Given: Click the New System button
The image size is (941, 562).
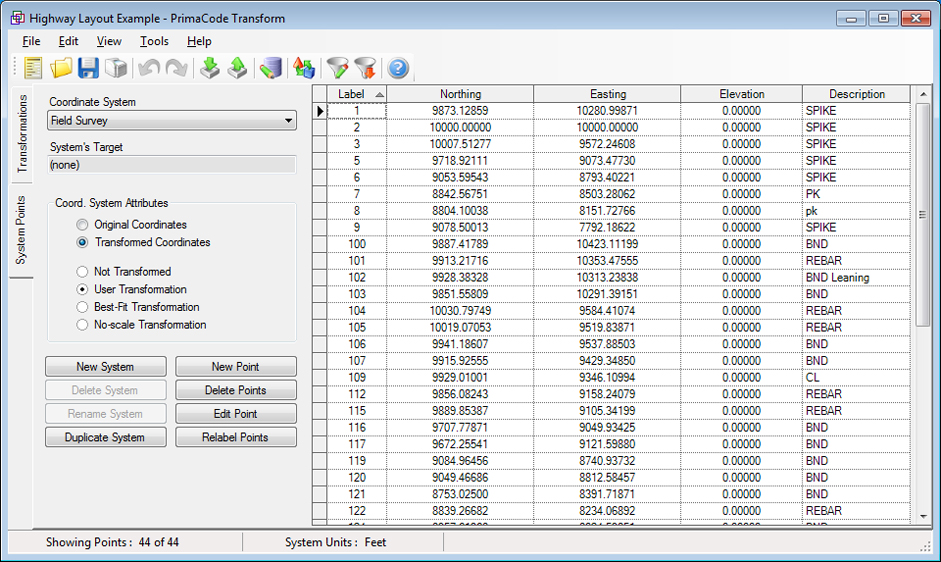Looking at the screenshot, I should click(x=106, y=366).
